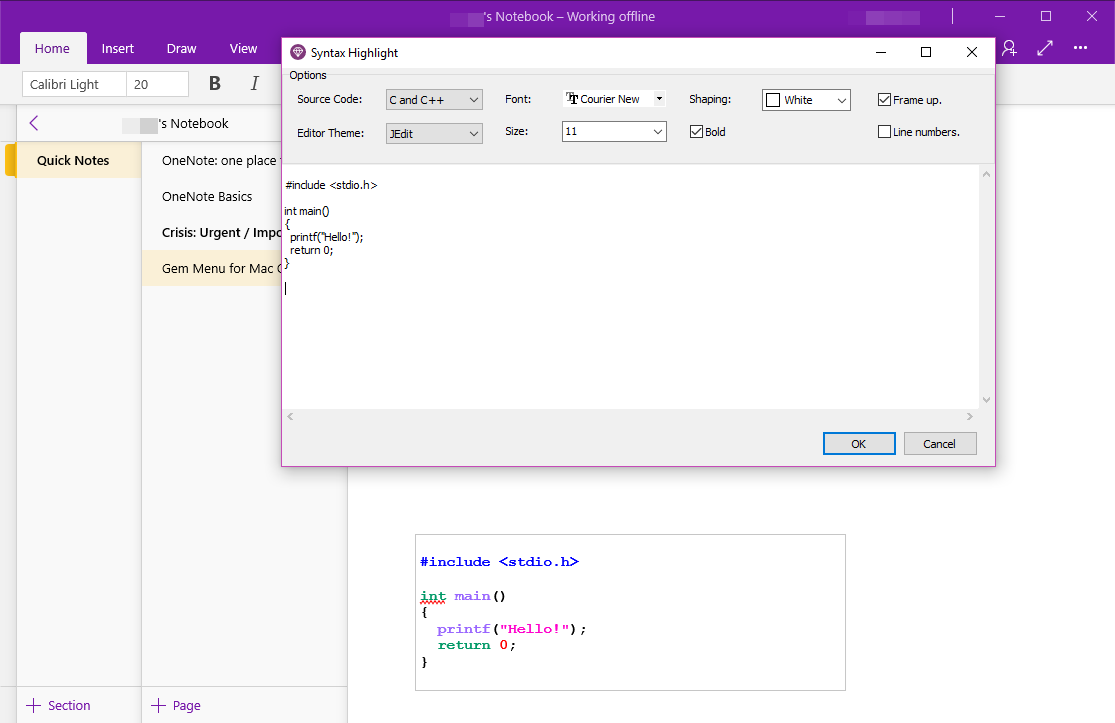Click the 'return 0;' line in the note

[x=476, y=645]
